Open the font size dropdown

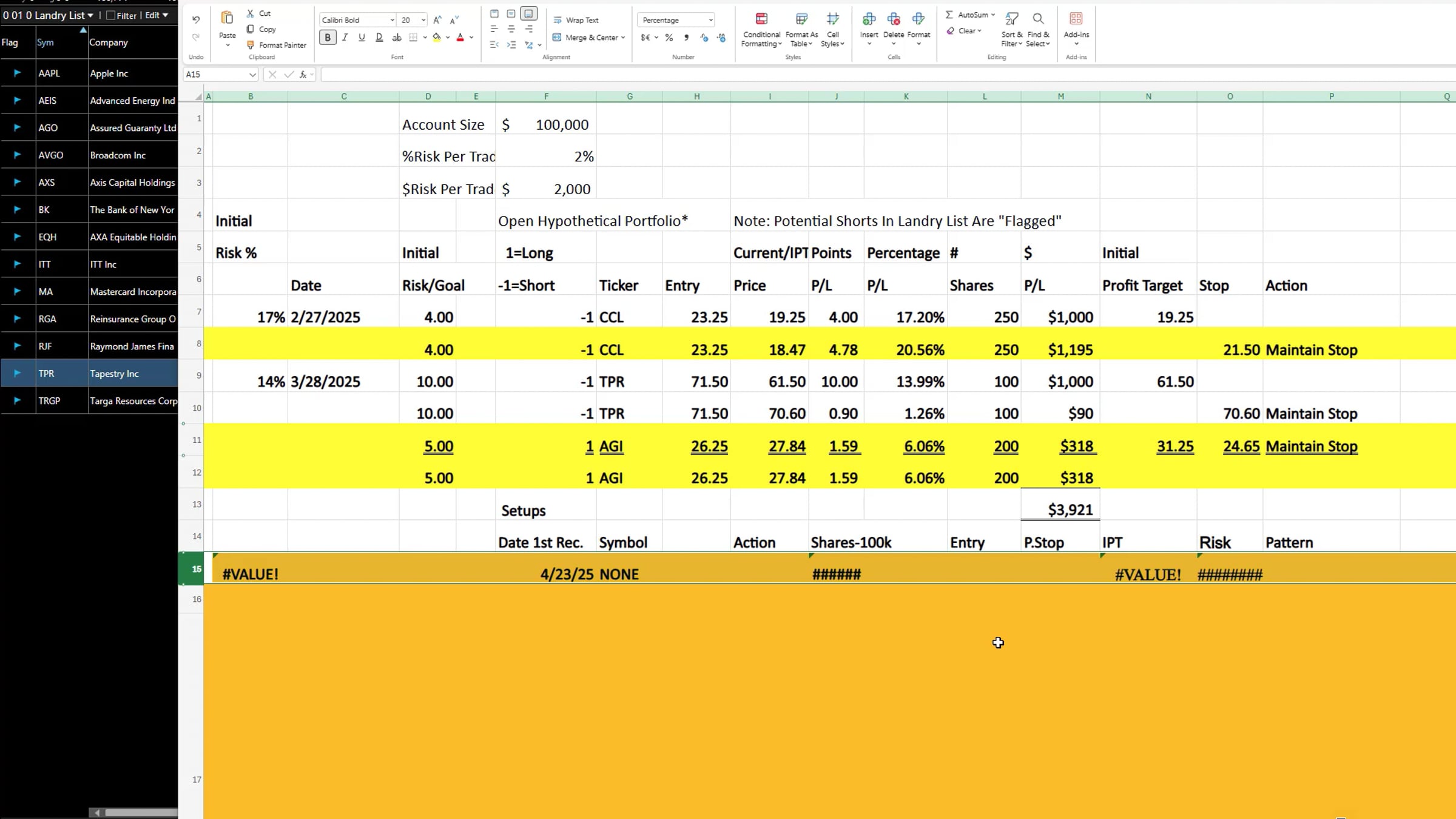point(423,20)
